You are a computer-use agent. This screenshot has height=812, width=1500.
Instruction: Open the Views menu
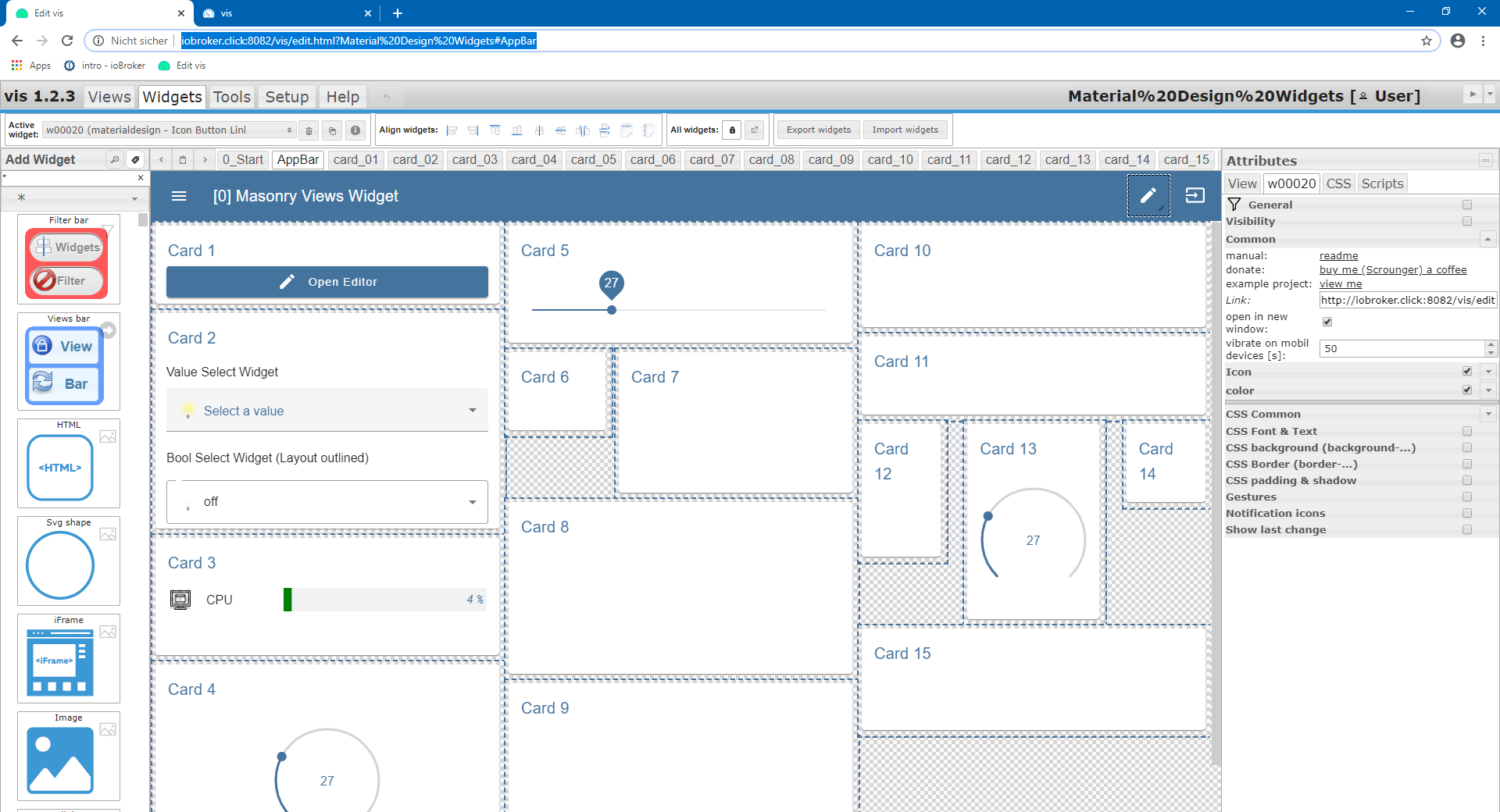click(x=109, y=97)
